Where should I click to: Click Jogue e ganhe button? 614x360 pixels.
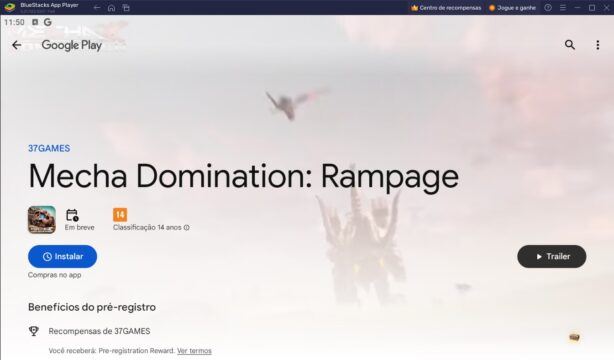tap(512, 7)
